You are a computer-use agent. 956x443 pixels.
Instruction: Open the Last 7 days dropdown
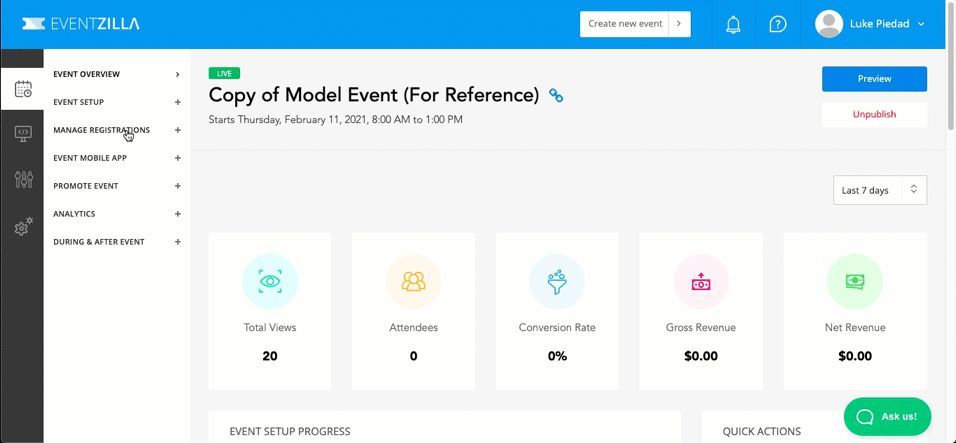pos(880,190)
